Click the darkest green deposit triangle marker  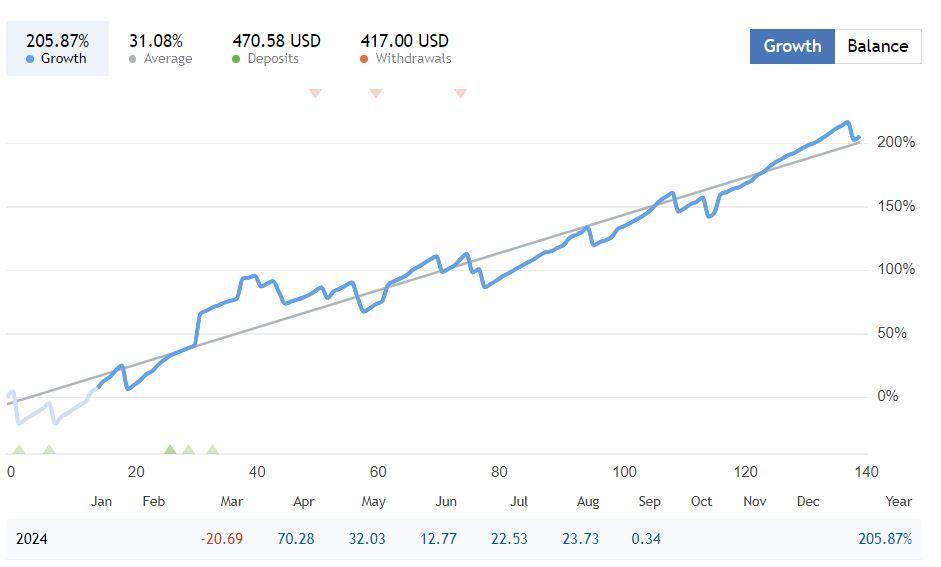170,450
